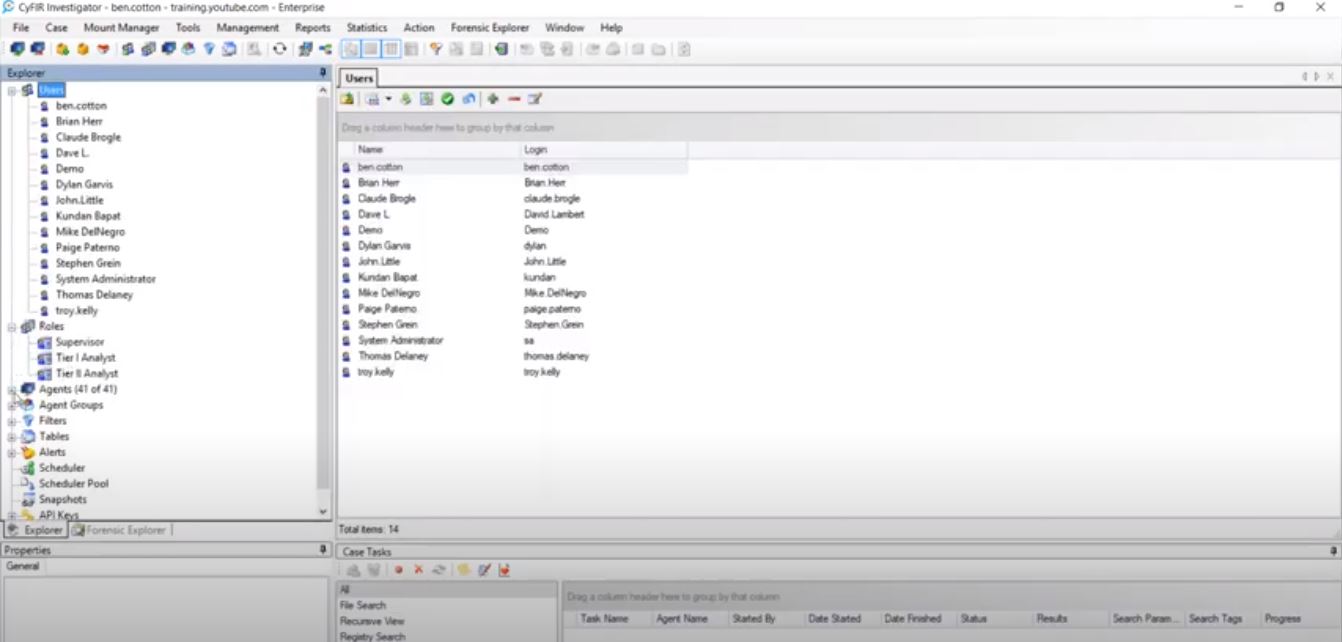
Task: Click the first highlighted view layout button in main toolbar
Action: [x=351, y=48]
